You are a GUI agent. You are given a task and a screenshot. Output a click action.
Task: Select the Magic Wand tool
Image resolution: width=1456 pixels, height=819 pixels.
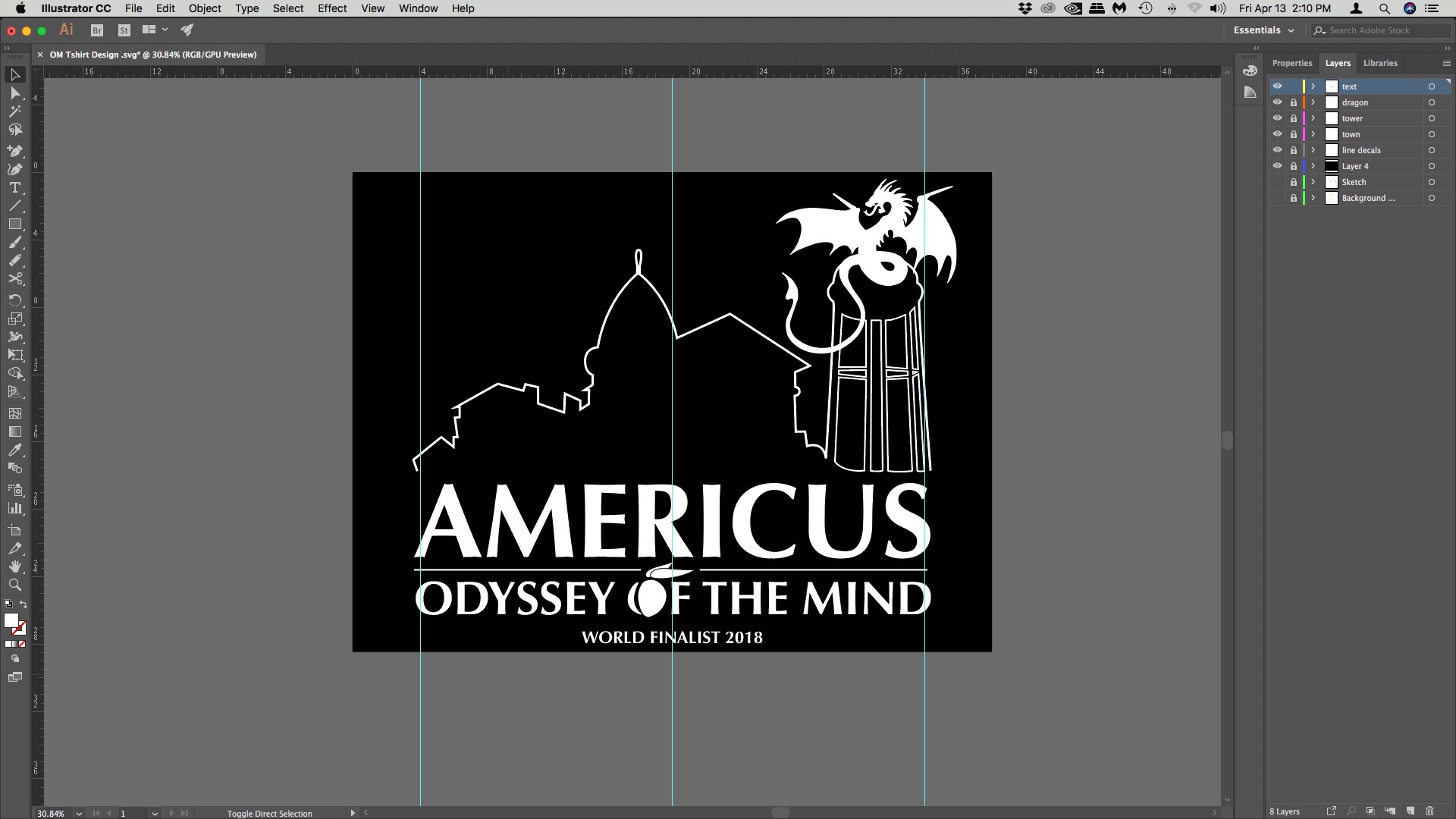coord(14,111)
